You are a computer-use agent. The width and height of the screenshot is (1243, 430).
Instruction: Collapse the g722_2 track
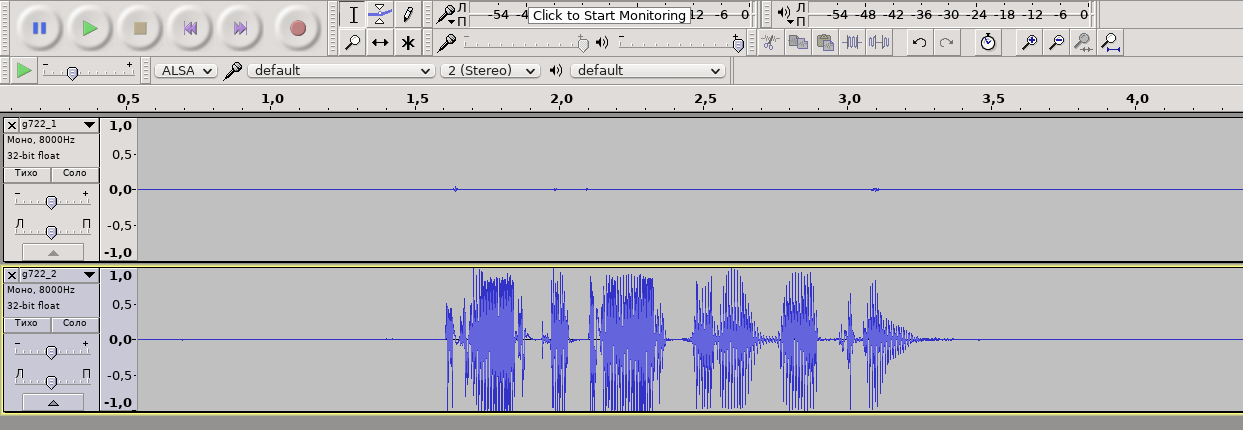point(53,402)
